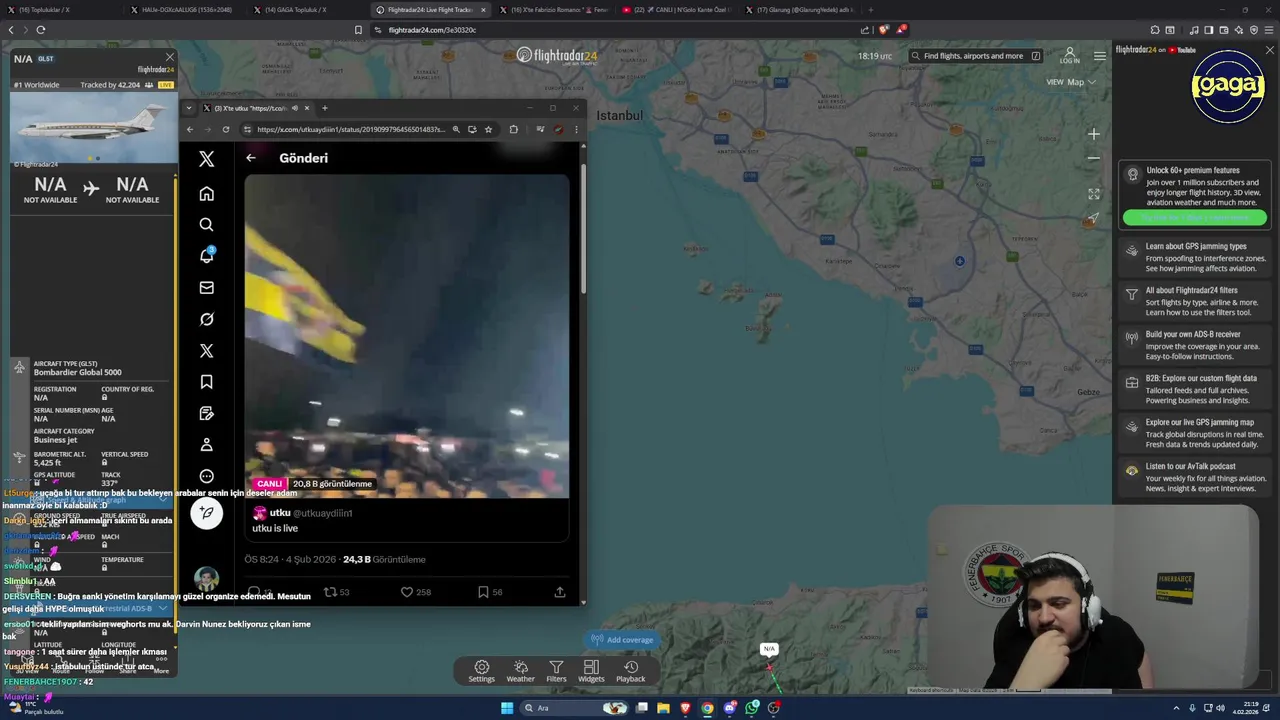The height and width of the screenshot is (720, 1280).
Task: Open X profile person icon
Action: (207, 445)
